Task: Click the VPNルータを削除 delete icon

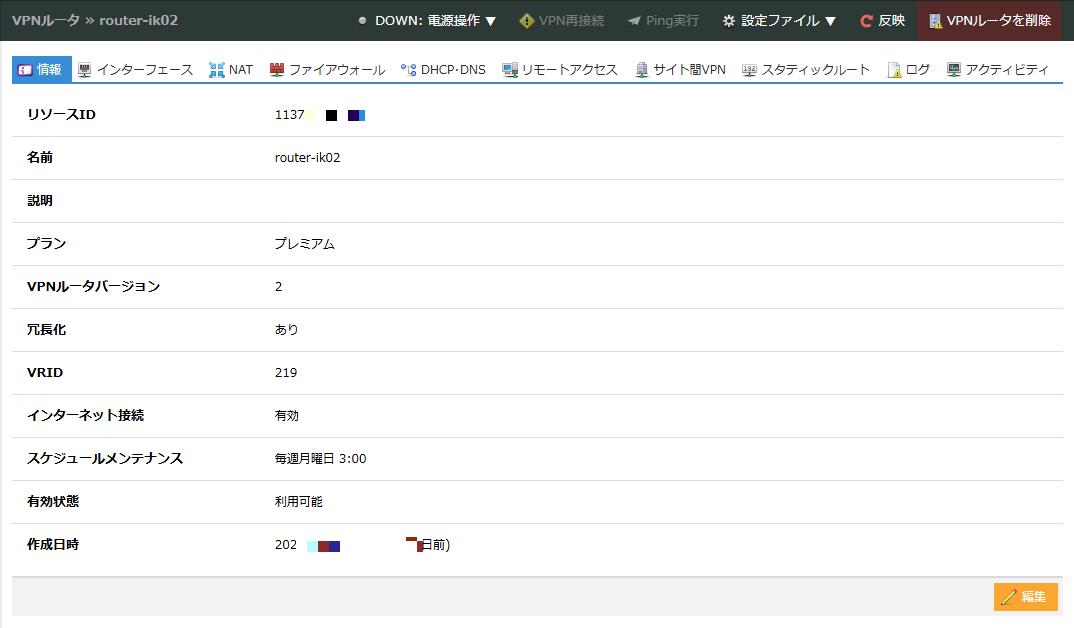Action: (x=935, y=21)
